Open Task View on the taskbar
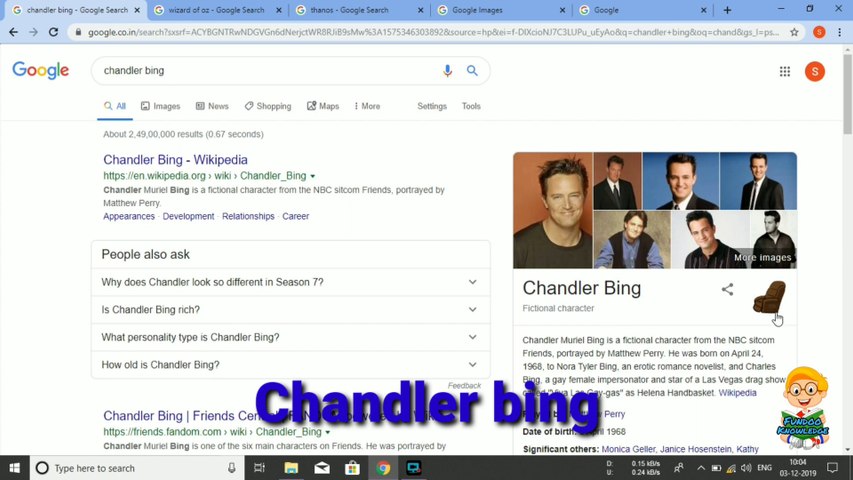Screen dimensions: 853x480 click(259, 468)
